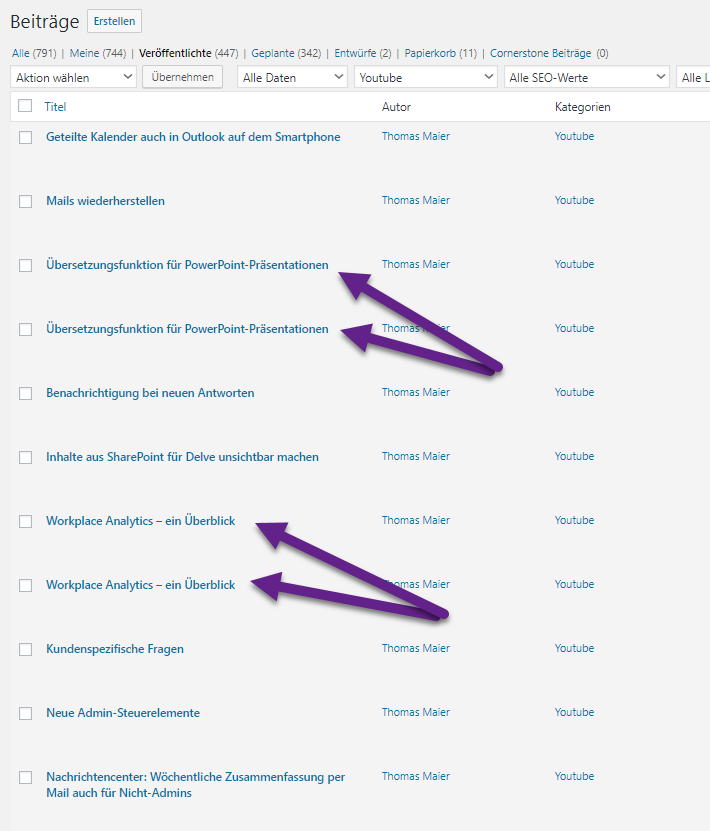
Task: Expand the "Alle Daten" date filter
Action: [x=293, y=77]
